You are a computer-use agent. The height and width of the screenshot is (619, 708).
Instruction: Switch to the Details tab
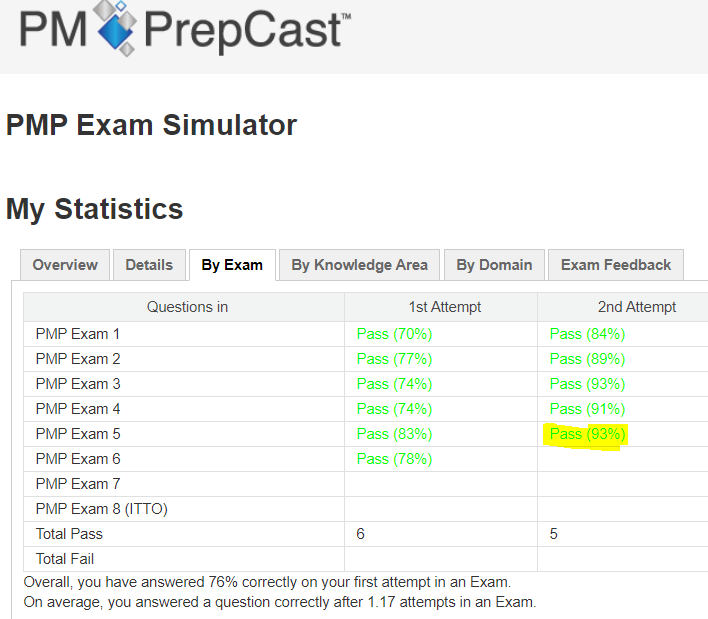(149, 265)
